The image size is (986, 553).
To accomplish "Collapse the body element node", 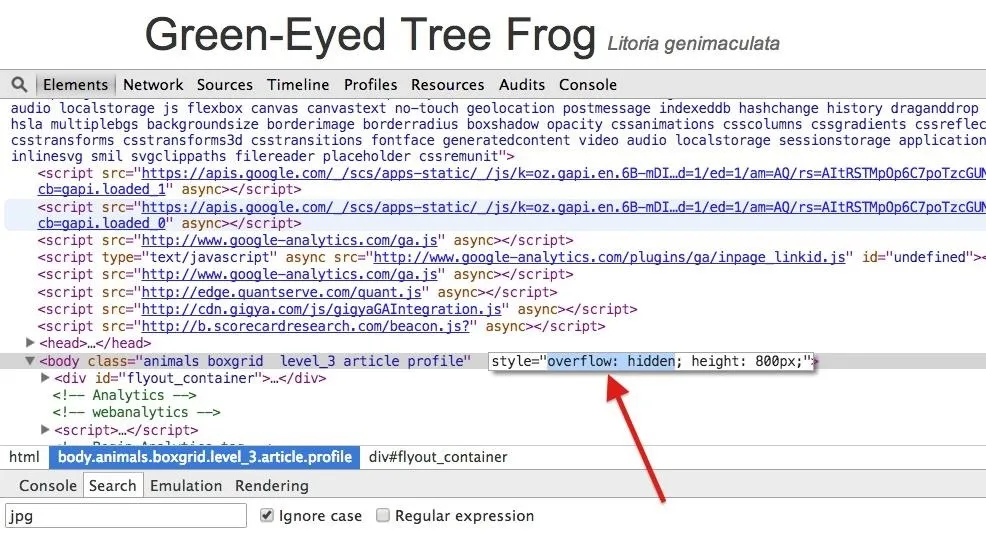I will click(30, 361).
